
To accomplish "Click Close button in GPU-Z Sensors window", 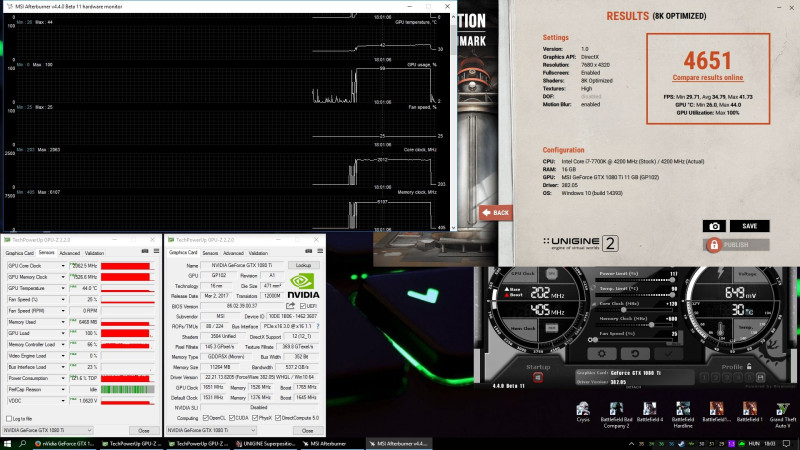I will [x=144, y=431].
